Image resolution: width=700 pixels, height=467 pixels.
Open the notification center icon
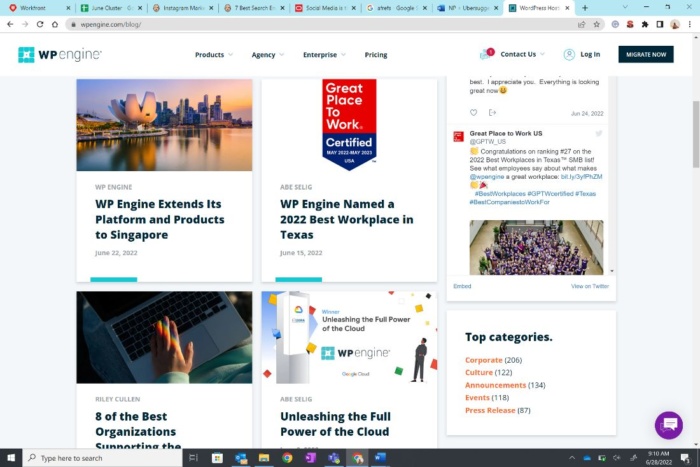pyautogui.click(x=685, y=458)
